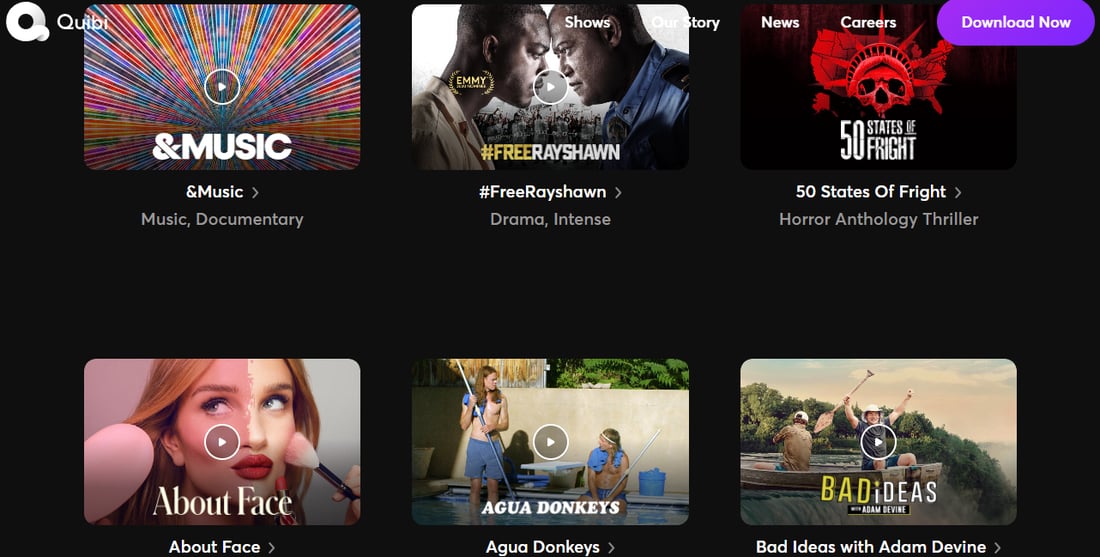Screen dimensions: 1100x557
Task: Click the Horror Anthology Thriller genre text
Action: [x=878, y=220]
